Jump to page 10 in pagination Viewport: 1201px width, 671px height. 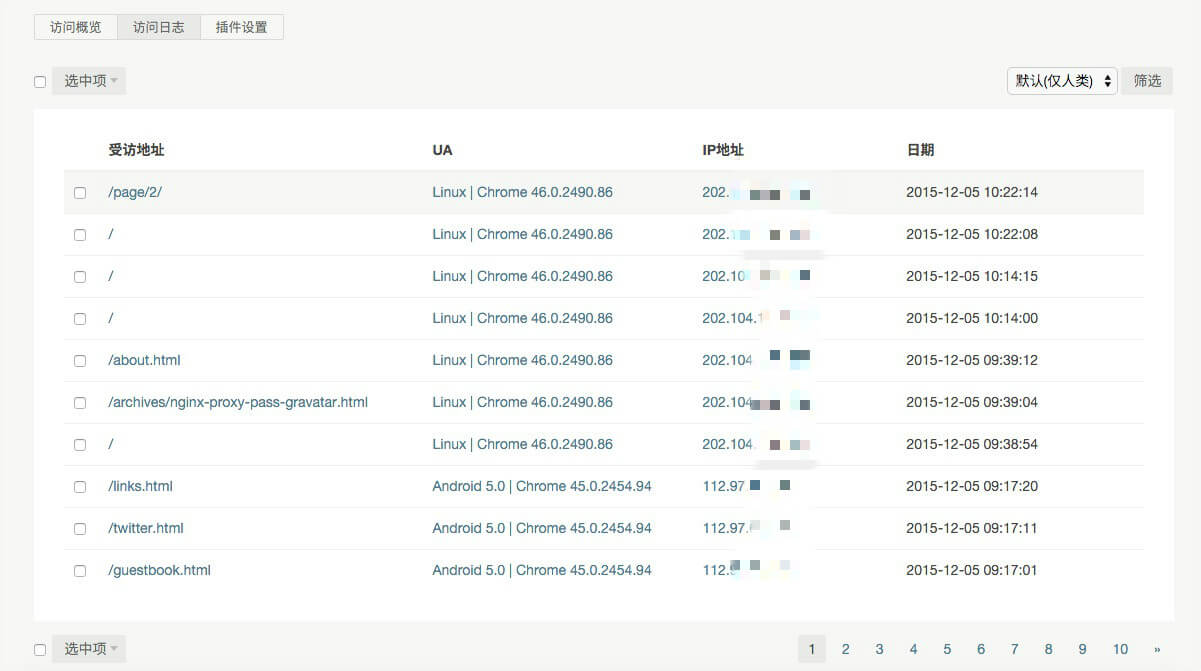(x=1120, y=649)
